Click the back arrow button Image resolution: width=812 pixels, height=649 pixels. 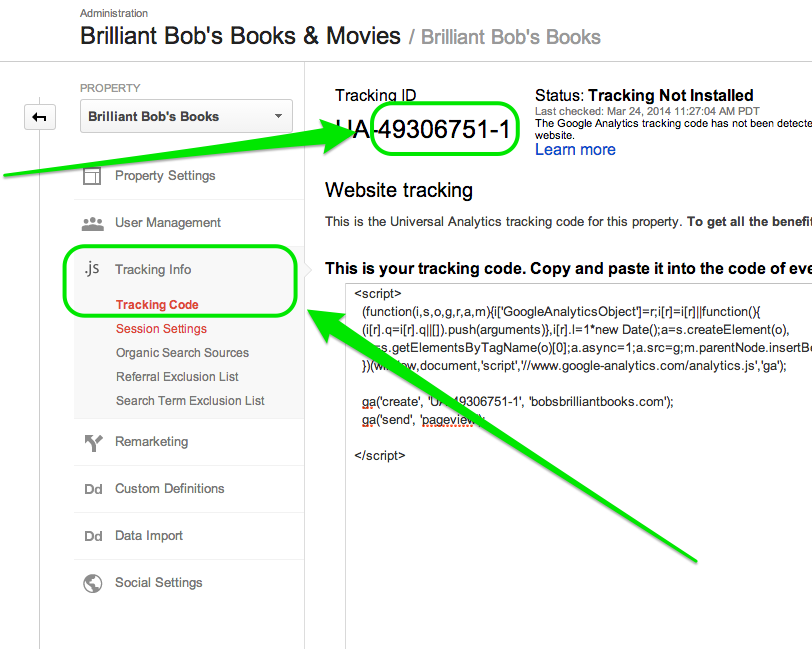pyautogui.click(x=40, y=117)
